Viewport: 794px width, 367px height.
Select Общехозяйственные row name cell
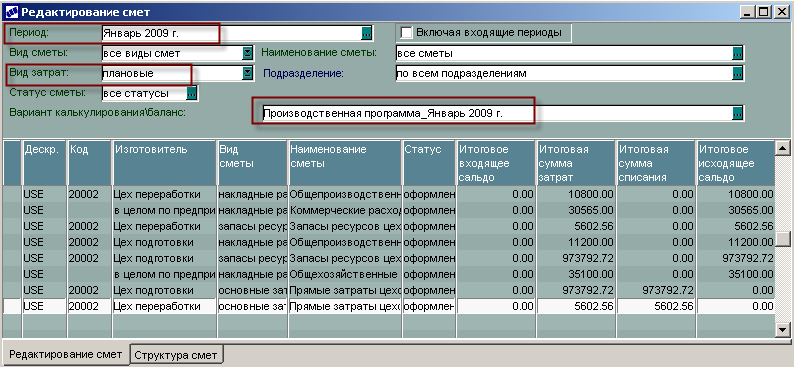pyautogui.click(x=345, y=274)
